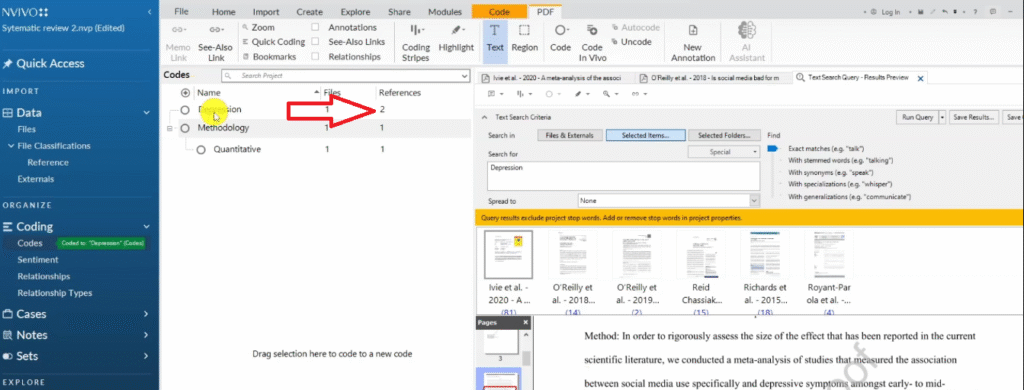The image size is (1024, 390).
Task: Select the Methodology code circle
Action: pyautogui.click(x=185, y=128)
